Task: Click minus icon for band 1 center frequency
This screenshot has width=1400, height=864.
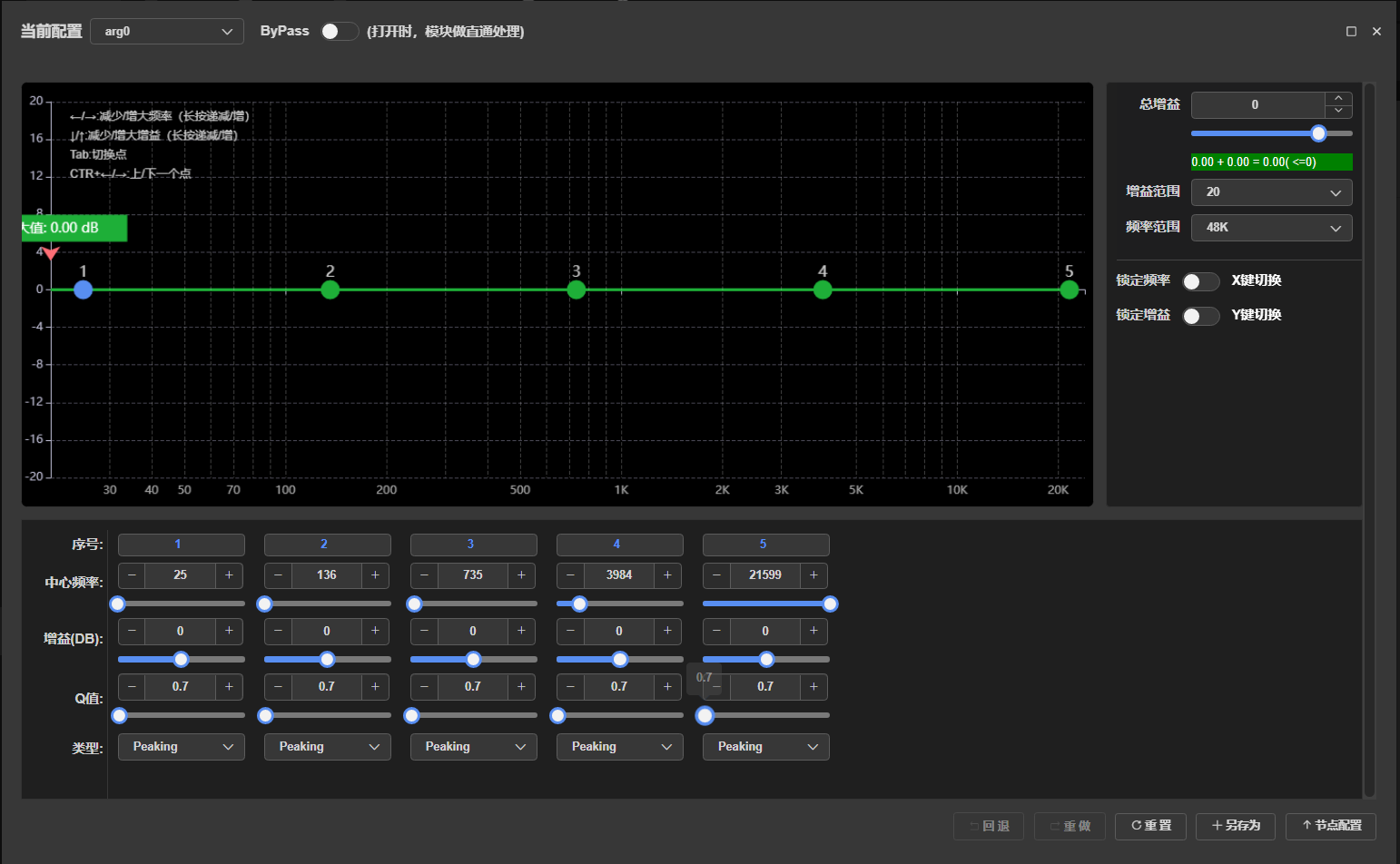Action: coord(132,575)
